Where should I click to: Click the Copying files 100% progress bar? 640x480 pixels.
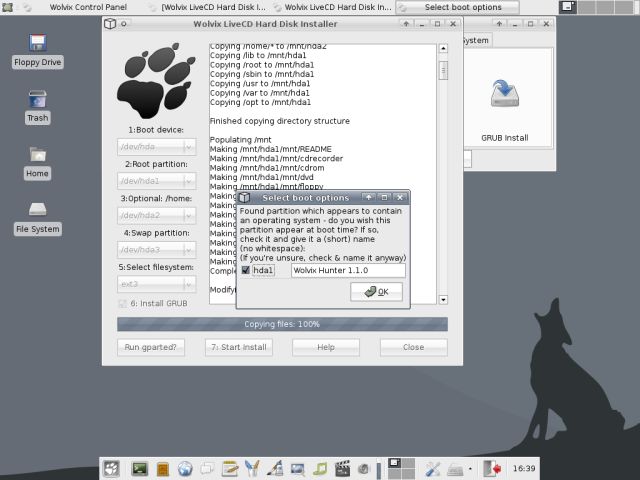[282, 324]
